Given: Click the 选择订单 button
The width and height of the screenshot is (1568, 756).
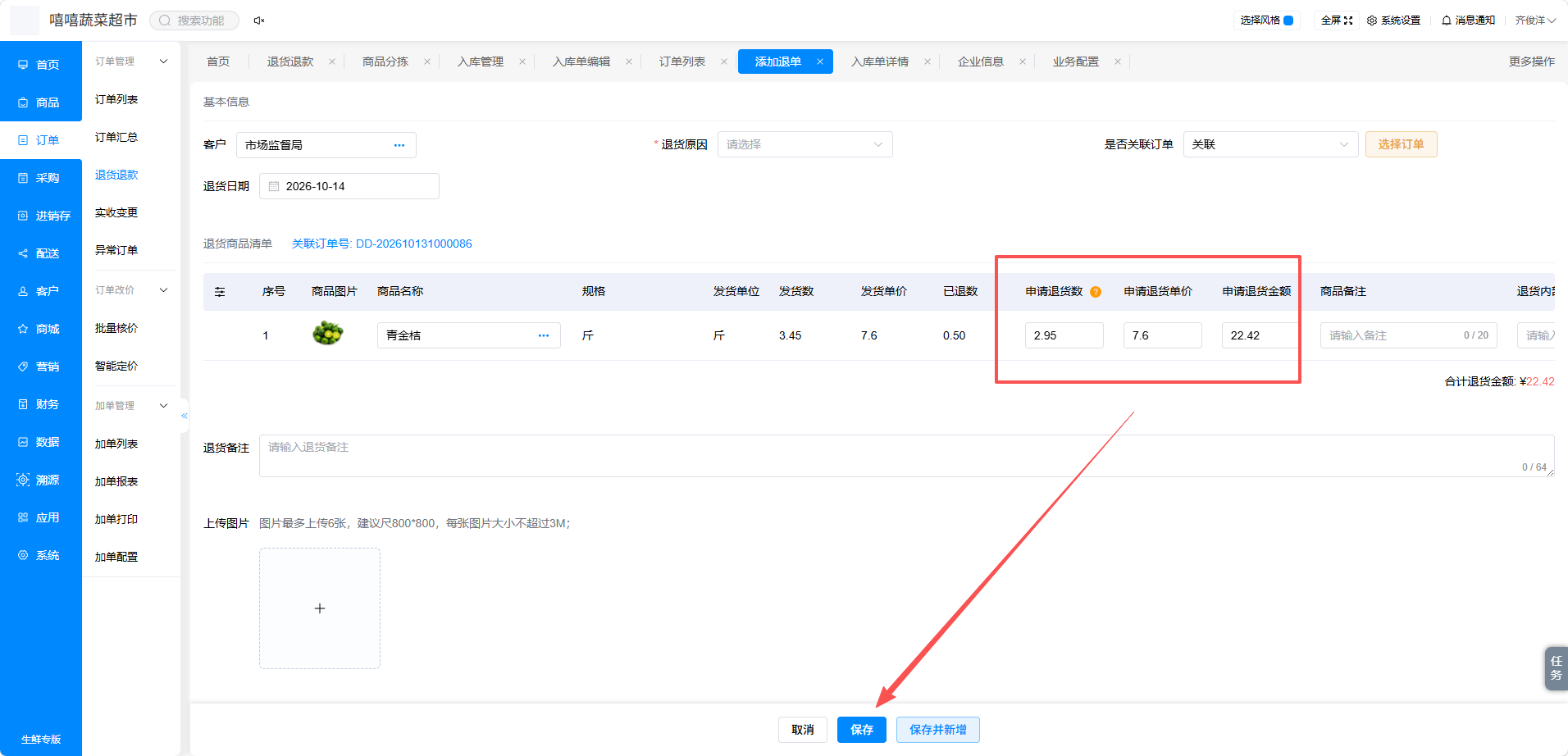Looking at the screenshot, I should click(1401, 144).
